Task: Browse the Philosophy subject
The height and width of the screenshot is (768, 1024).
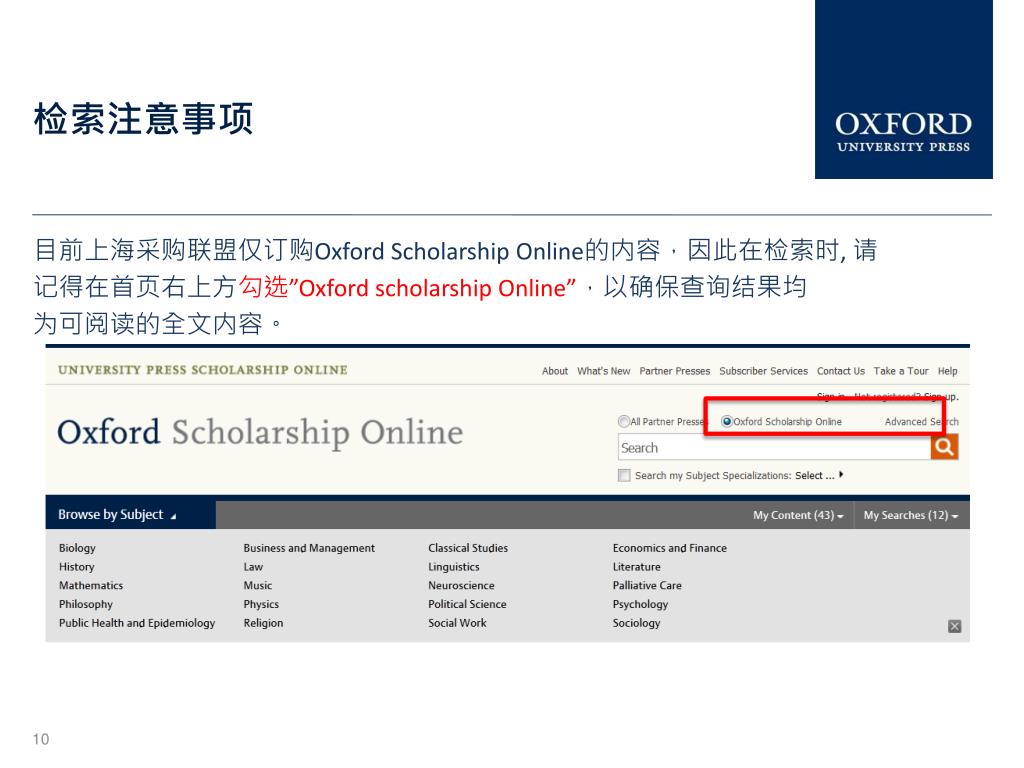Action: point(86,604)
